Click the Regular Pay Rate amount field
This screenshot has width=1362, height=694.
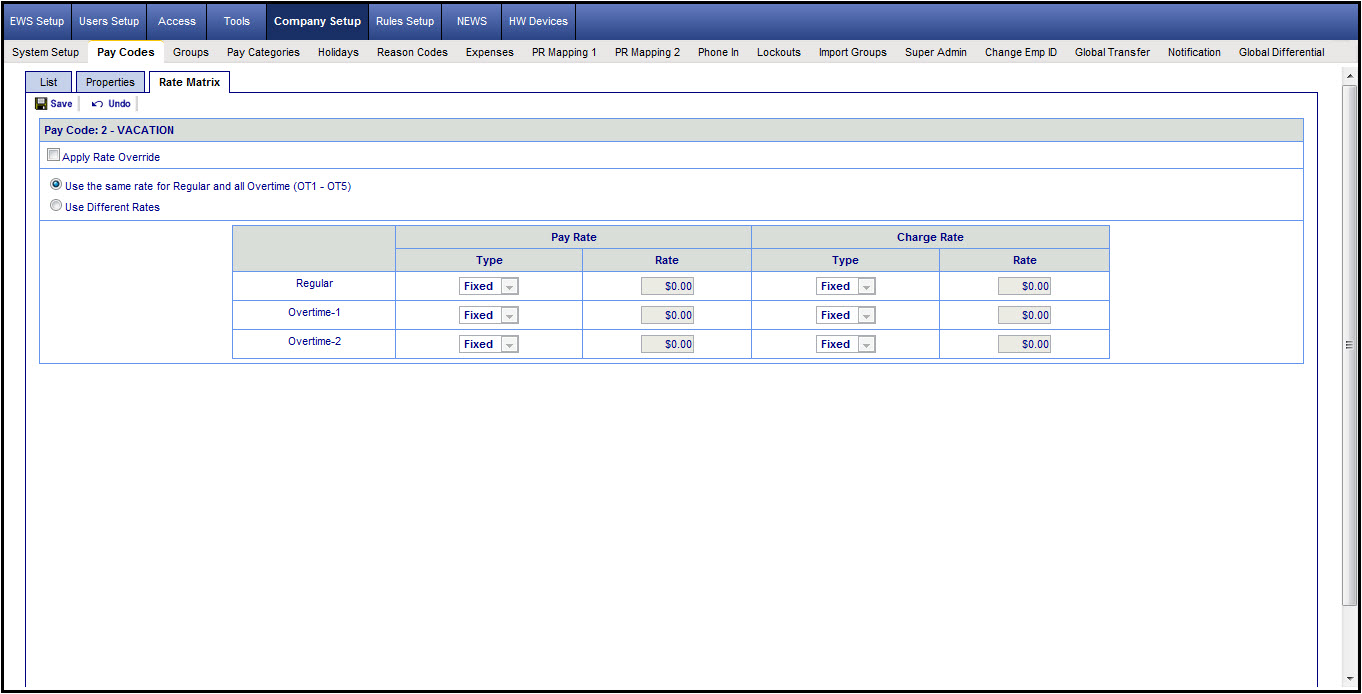667,286
